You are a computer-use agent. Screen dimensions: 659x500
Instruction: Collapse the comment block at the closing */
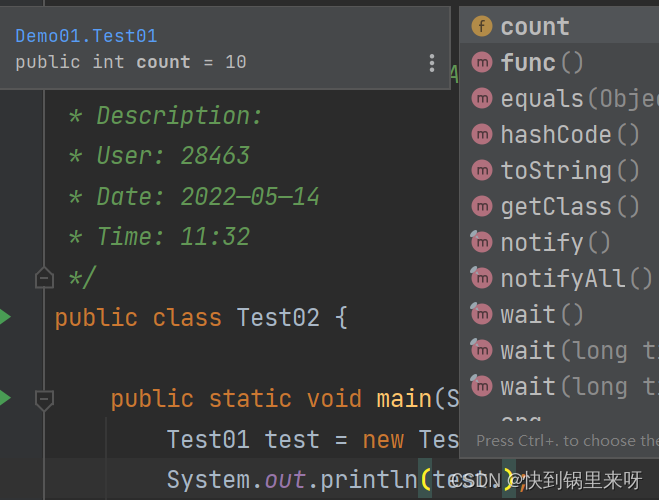pyautogui.click(x=44, y=278)
